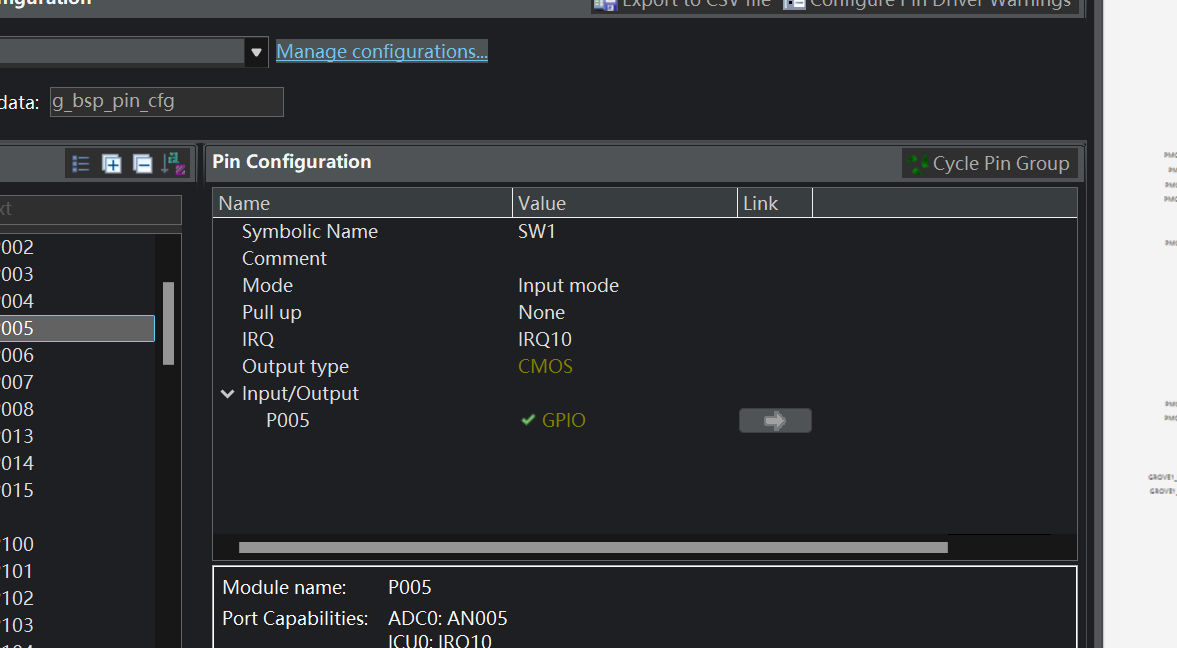Select the pin ending in 103
Viewport: 1177px width, 648px height.
77,625
